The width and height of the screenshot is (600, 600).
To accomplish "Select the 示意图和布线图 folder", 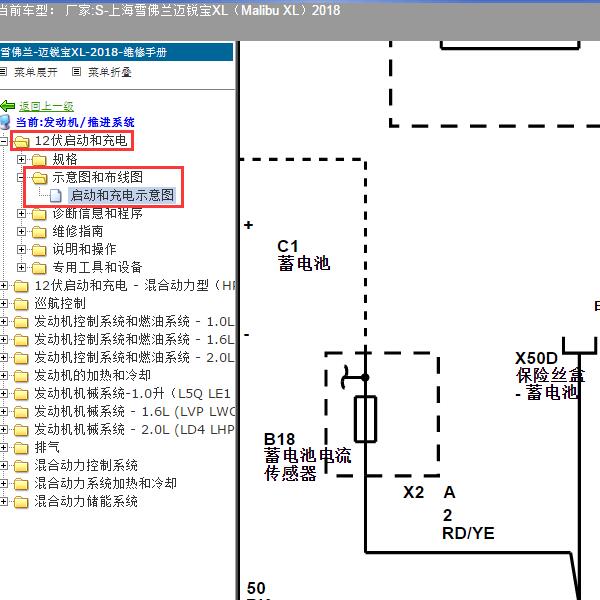I will [x=98, y=177].
